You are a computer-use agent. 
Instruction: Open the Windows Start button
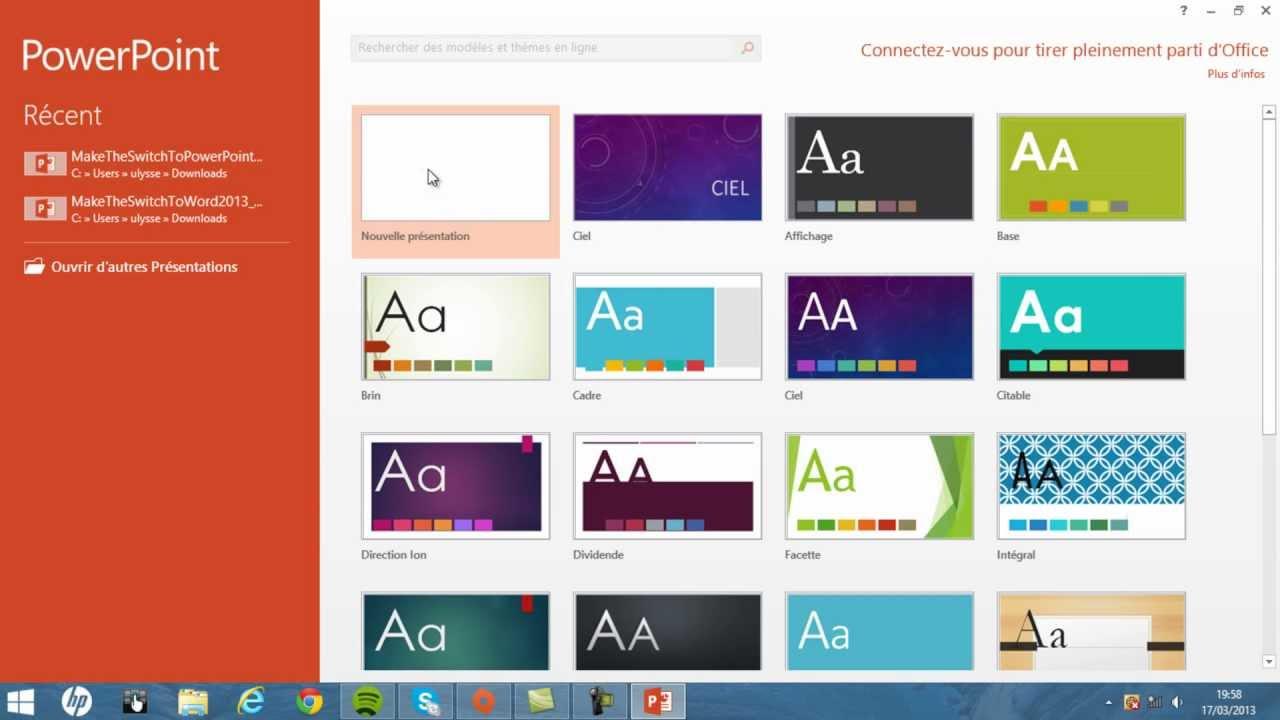20,701
